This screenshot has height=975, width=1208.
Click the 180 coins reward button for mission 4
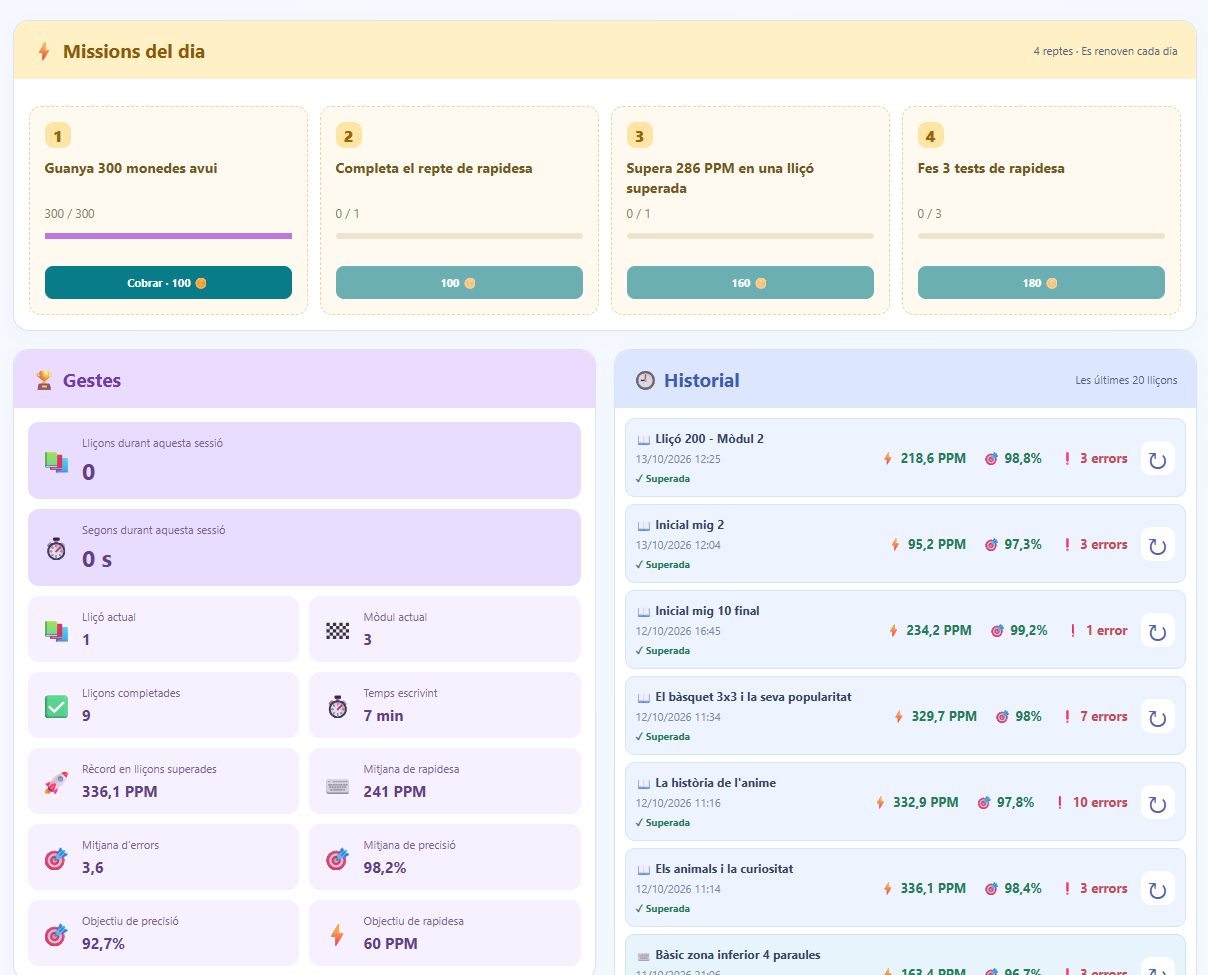[1041, 283]
